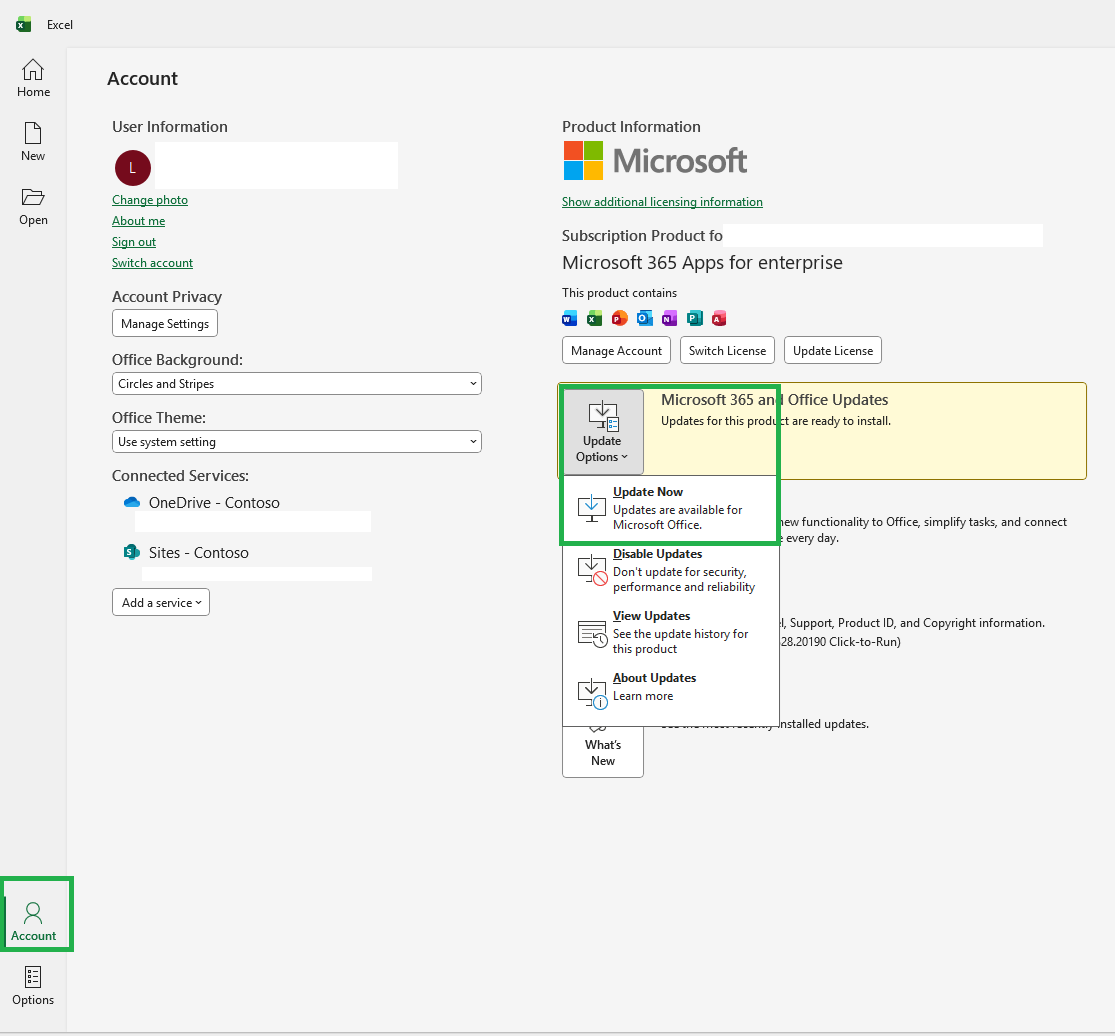Open the About me link

[139, 221]
